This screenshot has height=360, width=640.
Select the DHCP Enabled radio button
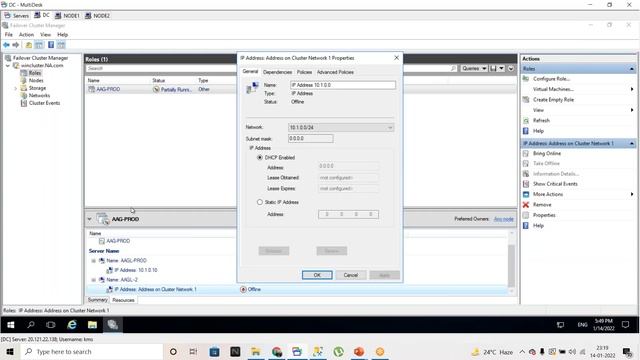coord(260,158)
